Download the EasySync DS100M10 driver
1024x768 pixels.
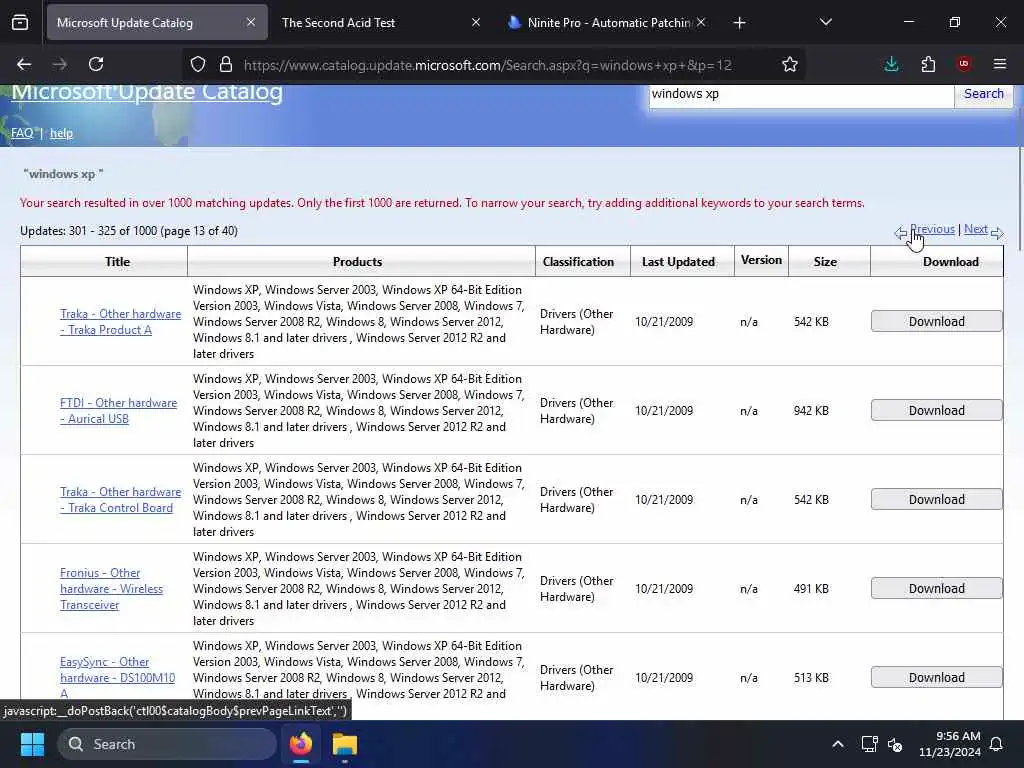pyautogui.click(x=936, y=677)
